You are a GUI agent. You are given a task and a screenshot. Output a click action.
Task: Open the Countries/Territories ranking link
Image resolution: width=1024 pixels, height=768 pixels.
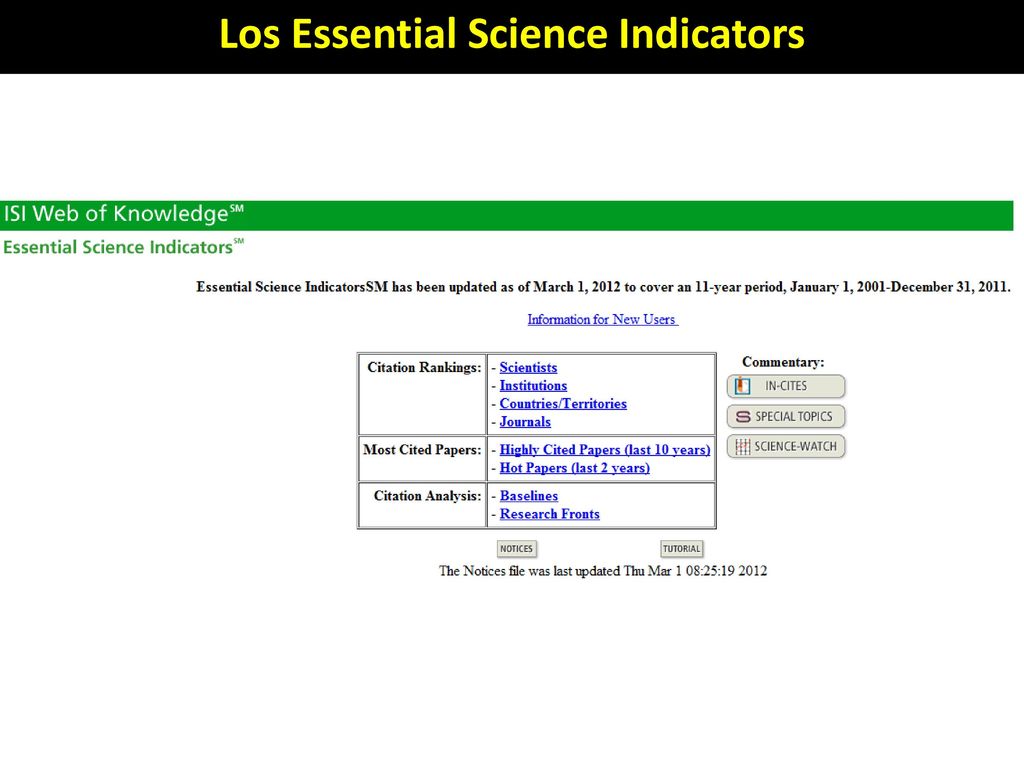point(563,404)
